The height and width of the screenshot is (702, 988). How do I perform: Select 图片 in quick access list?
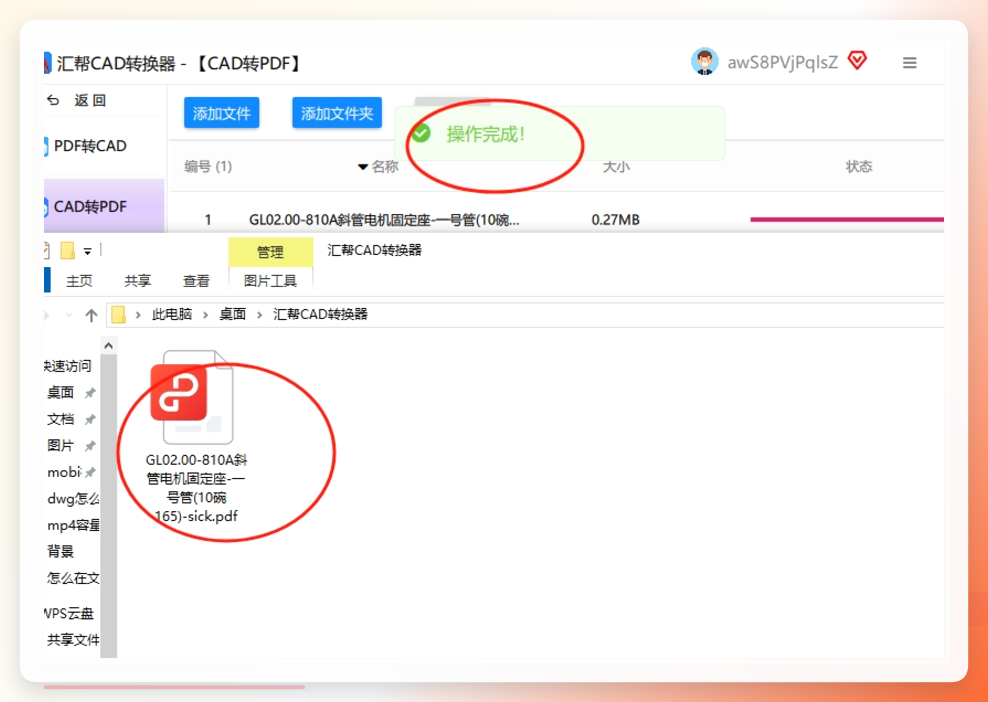click(x=61, y=446)
